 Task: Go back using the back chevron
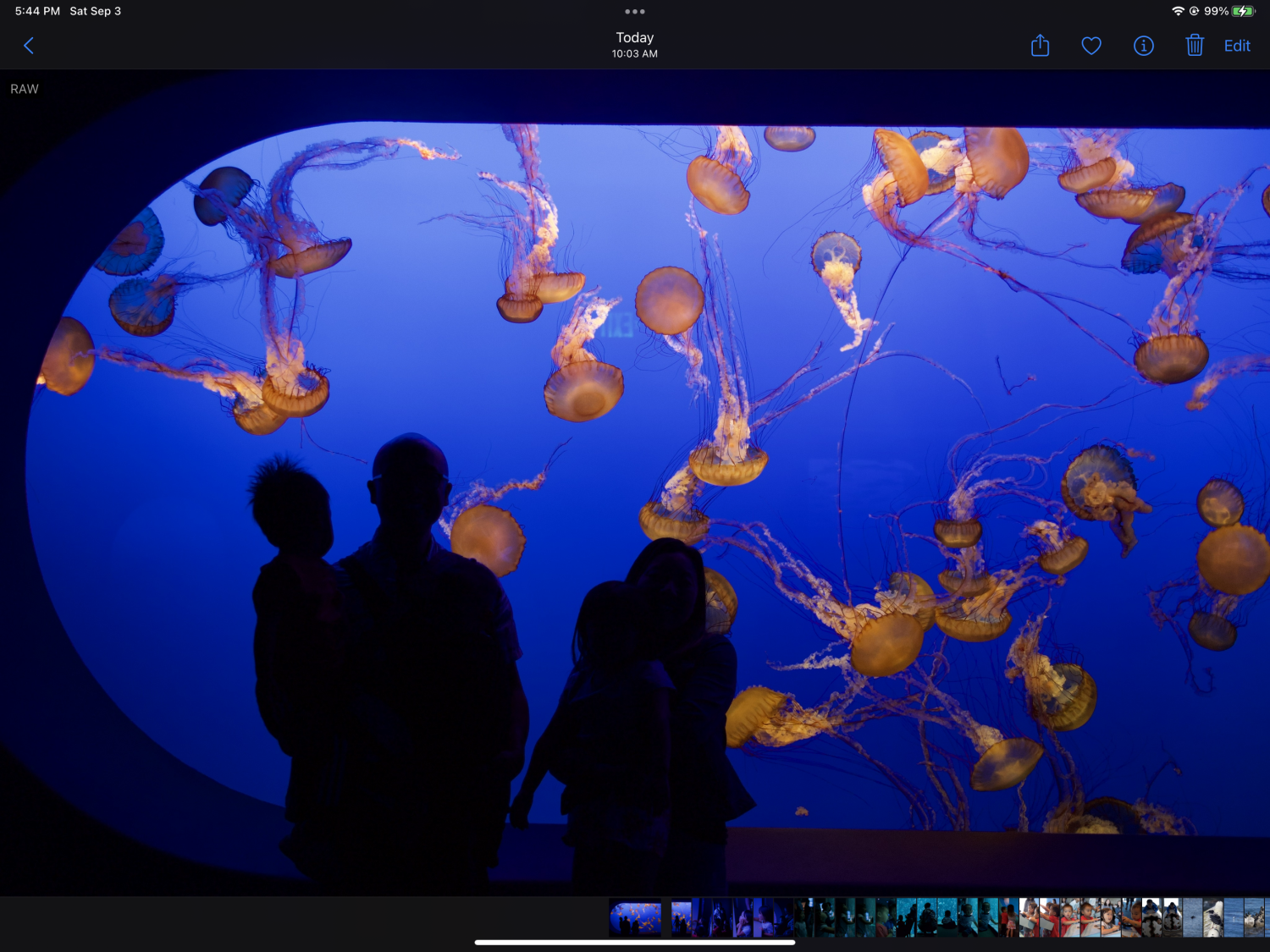coord(29,46)
